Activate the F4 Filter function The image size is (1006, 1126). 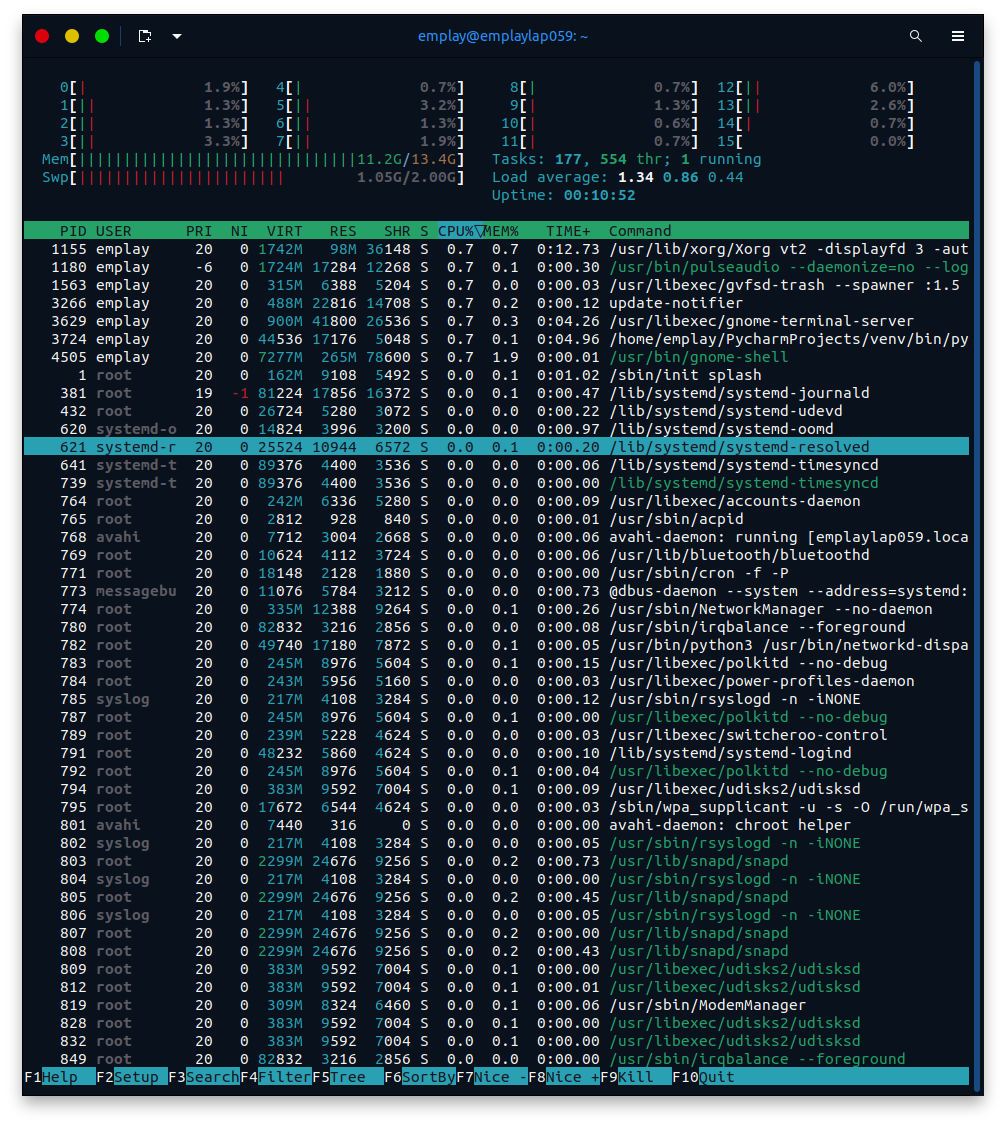click(x=278, y=1077)
